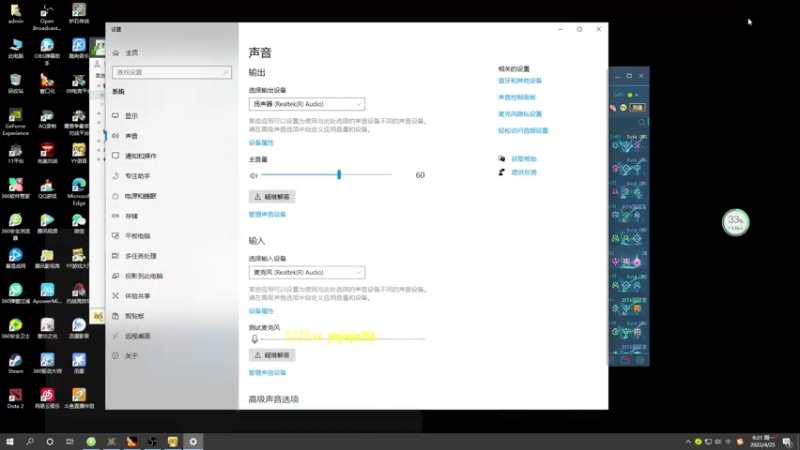Open taskbar search magnifier
The width and height of the screenshot is (800, 450).
point(30,442)
